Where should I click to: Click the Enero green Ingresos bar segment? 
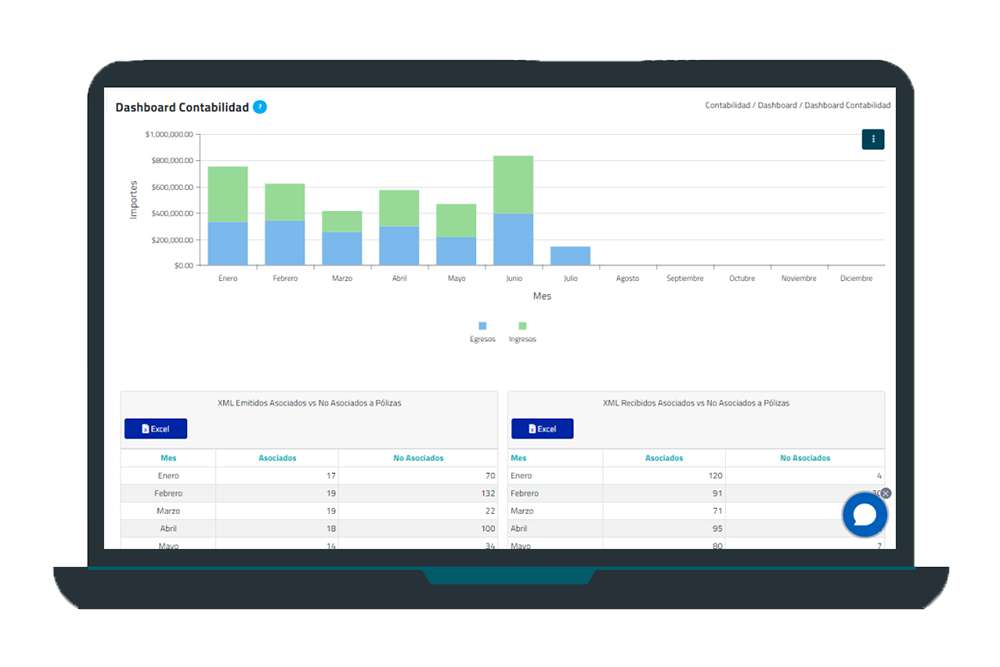pos(228,194)
